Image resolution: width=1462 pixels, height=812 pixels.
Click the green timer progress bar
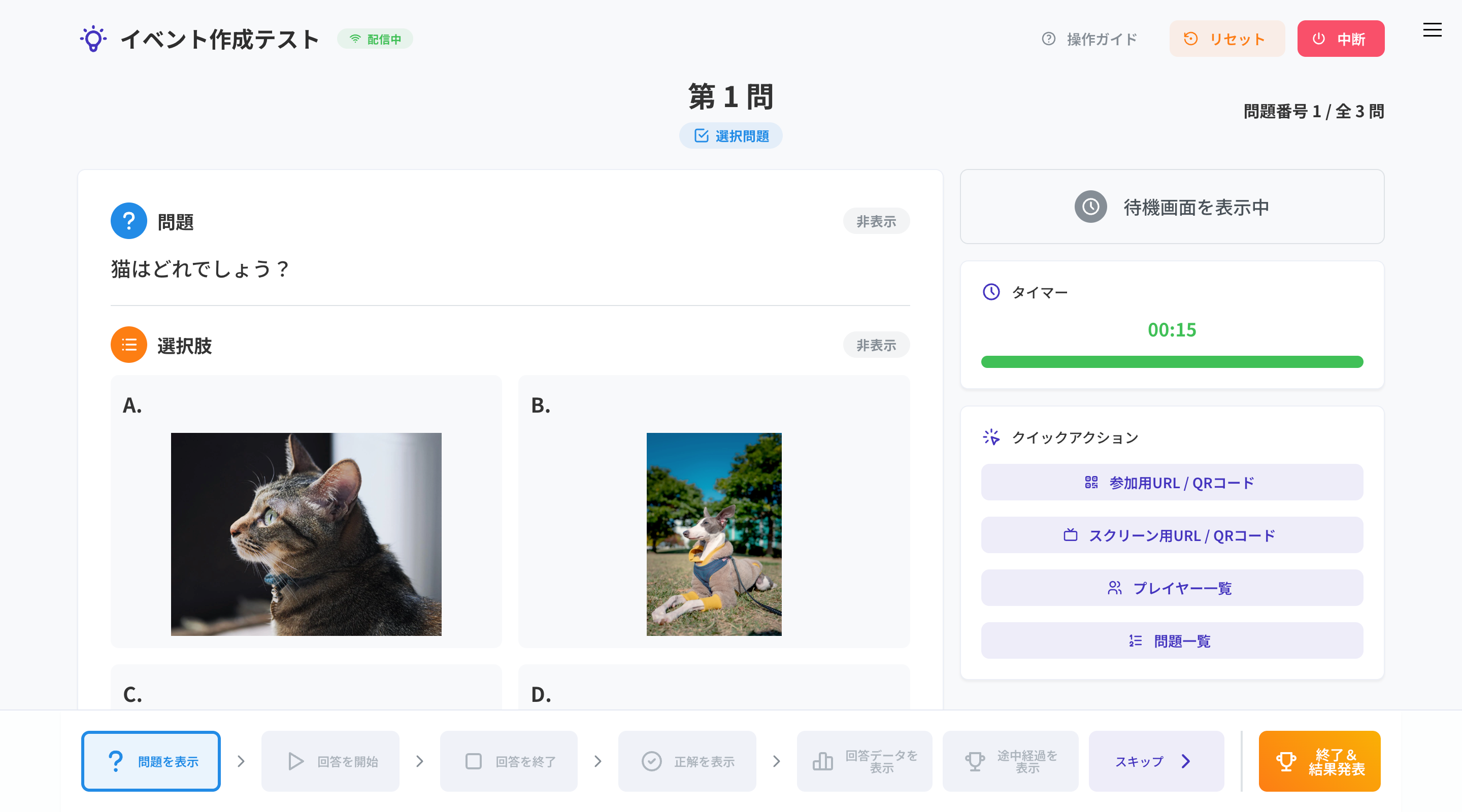tap(1172, 361)
